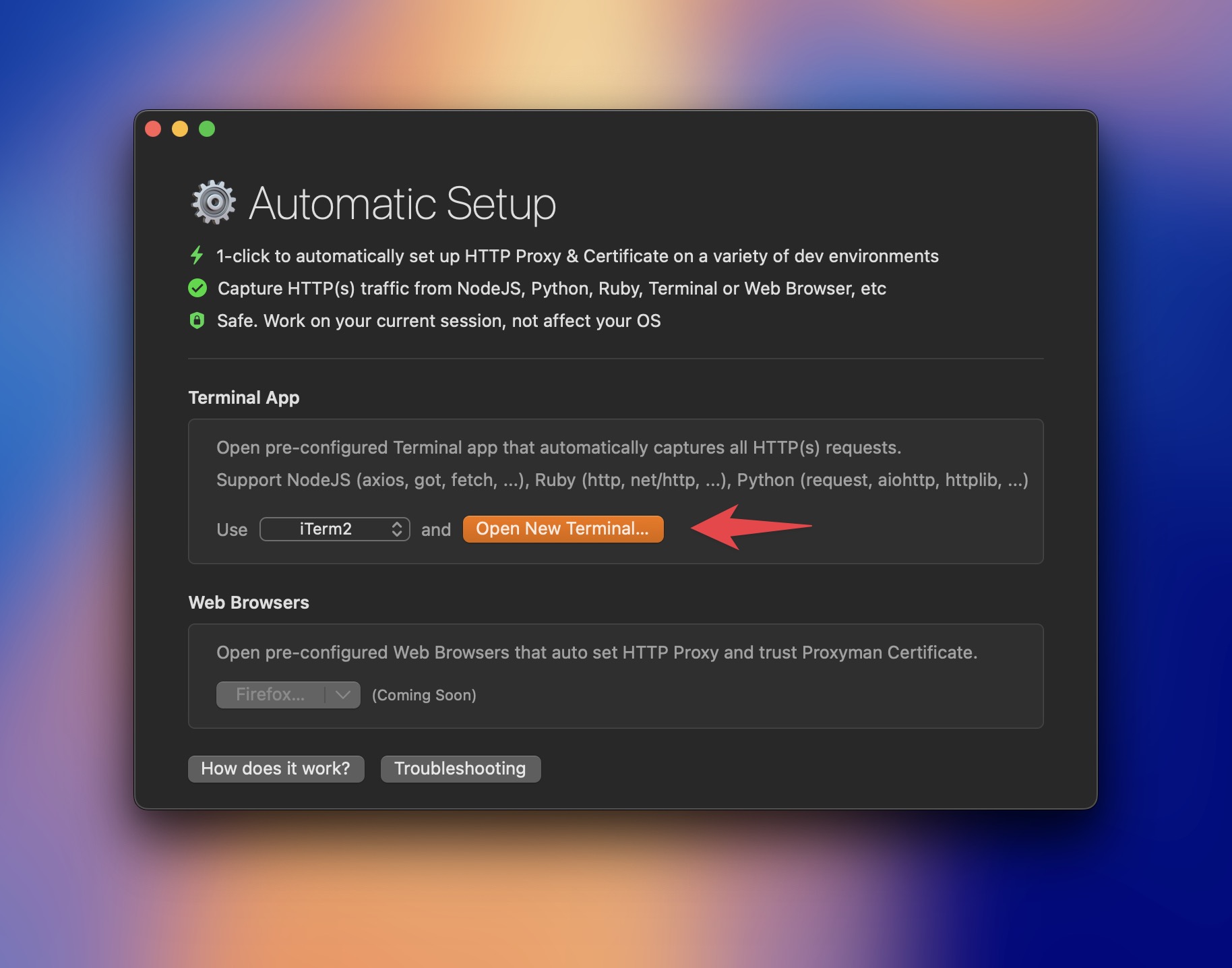1232x968 pixels.
Task: Click the green shield lock icon
Action: click(197, 320)
